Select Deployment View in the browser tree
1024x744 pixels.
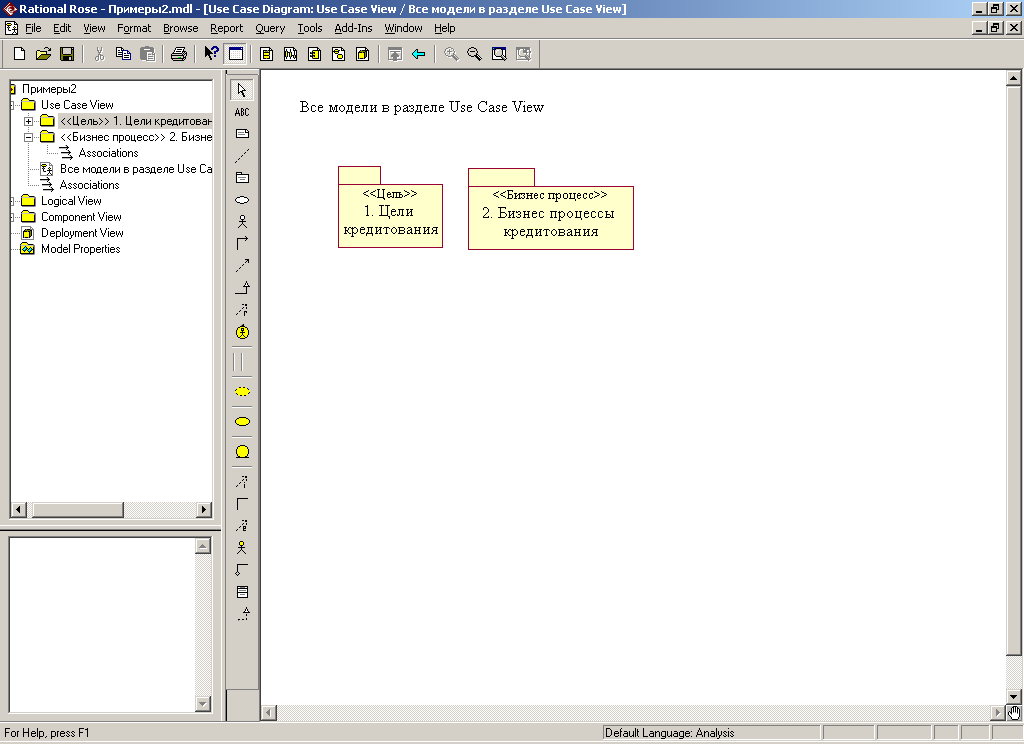click(82, 233)
